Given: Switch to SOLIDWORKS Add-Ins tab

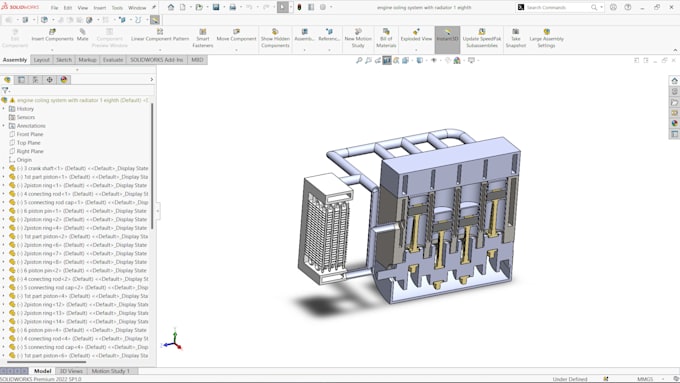Looking at the screenshot, I should coord(157,60).
